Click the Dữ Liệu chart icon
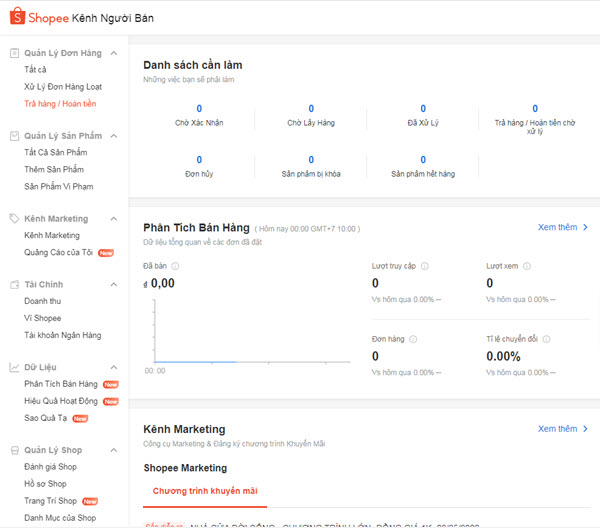Viewport: 600px width, 528px height. click(13, 367)
